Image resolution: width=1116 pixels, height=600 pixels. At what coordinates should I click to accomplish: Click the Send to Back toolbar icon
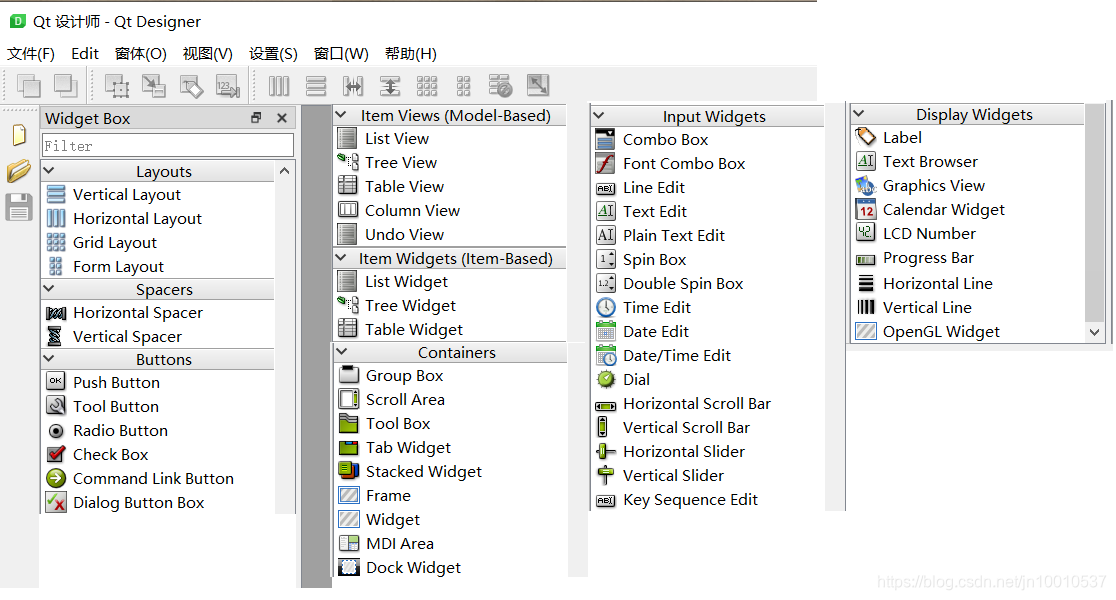click(28, 86)
